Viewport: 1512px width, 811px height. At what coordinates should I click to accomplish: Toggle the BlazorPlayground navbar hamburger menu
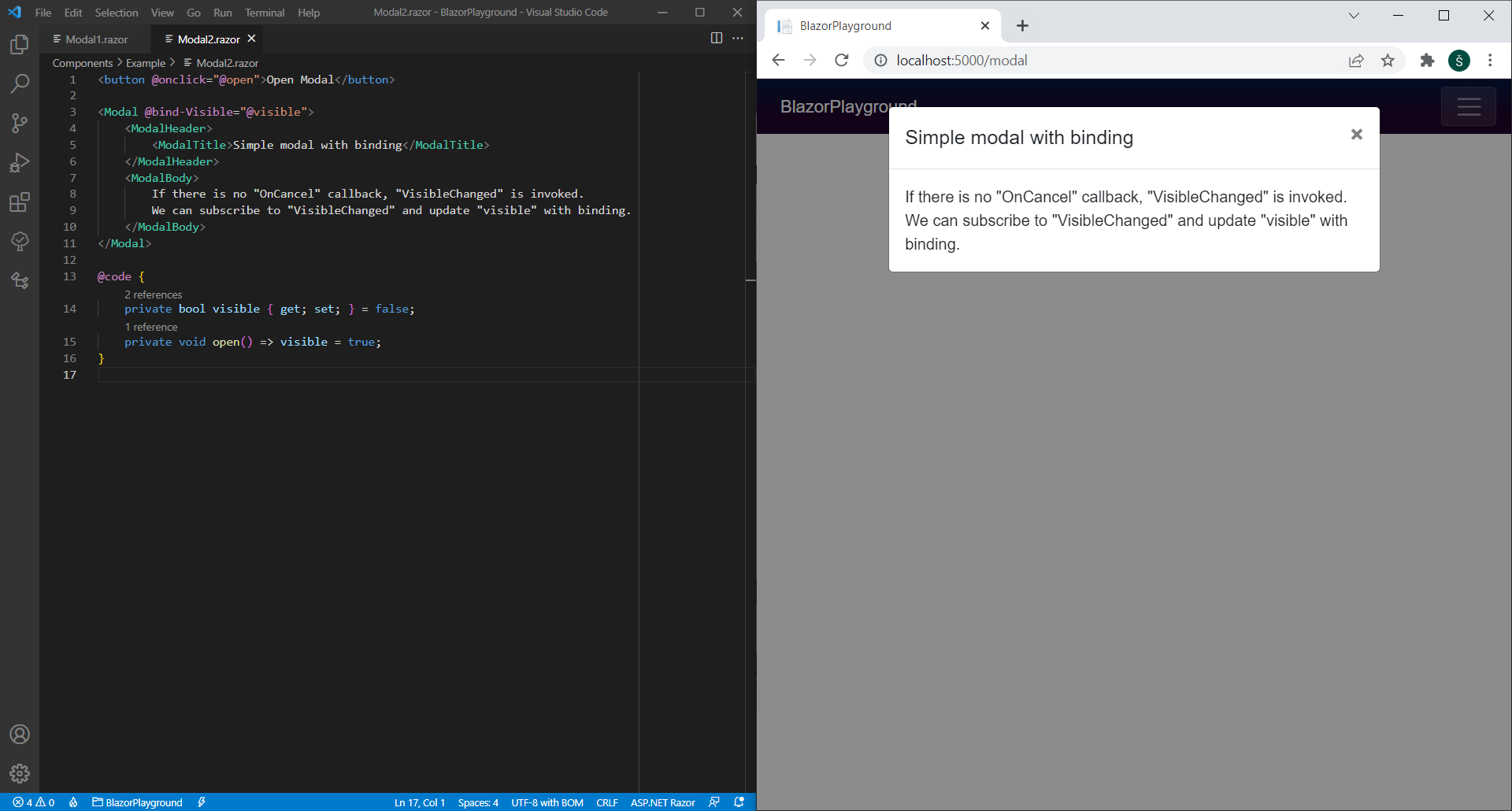[x=1469, y=107]
